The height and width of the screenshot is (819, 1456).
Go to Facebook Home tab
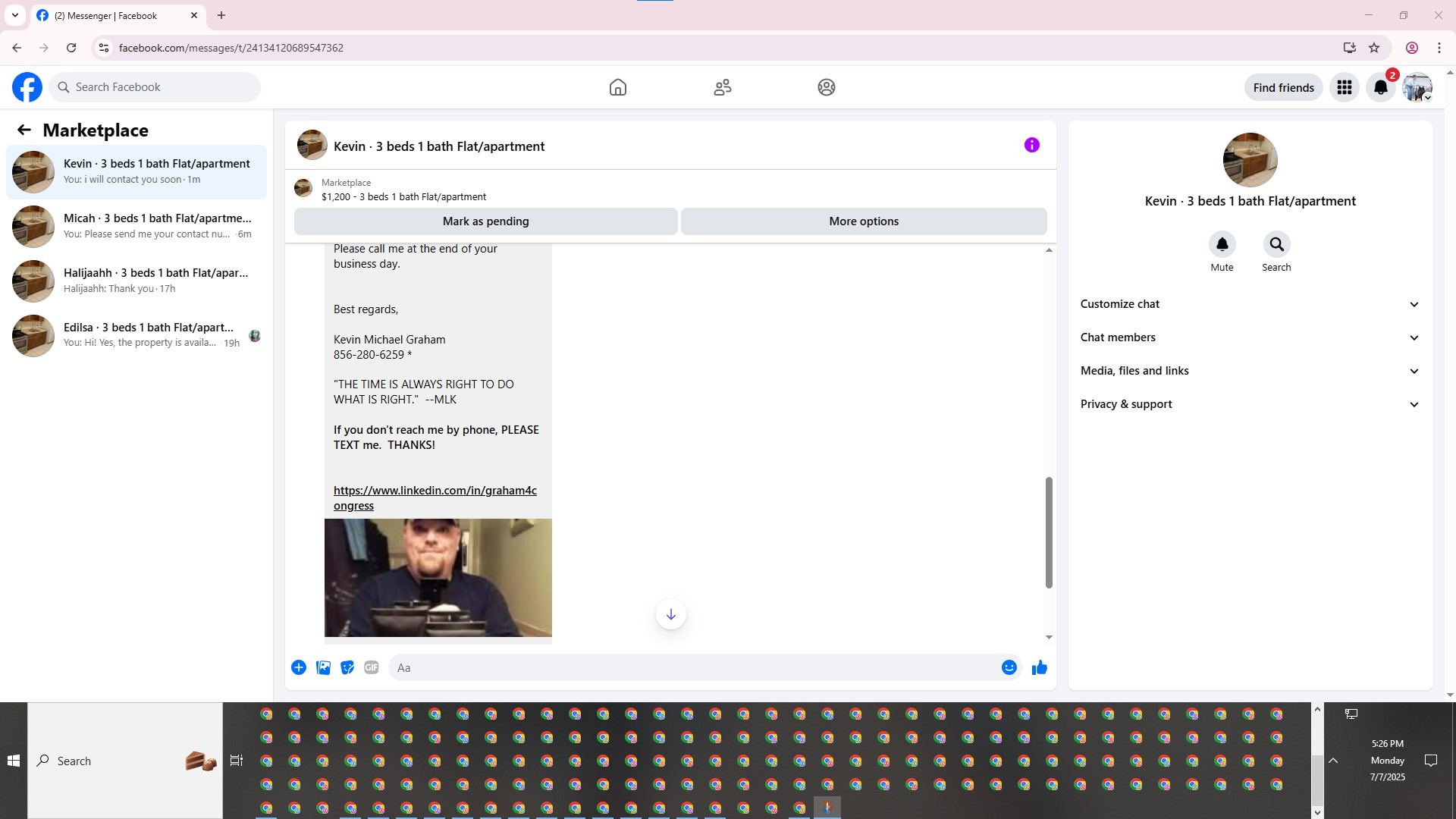click(x=617, y=87)
